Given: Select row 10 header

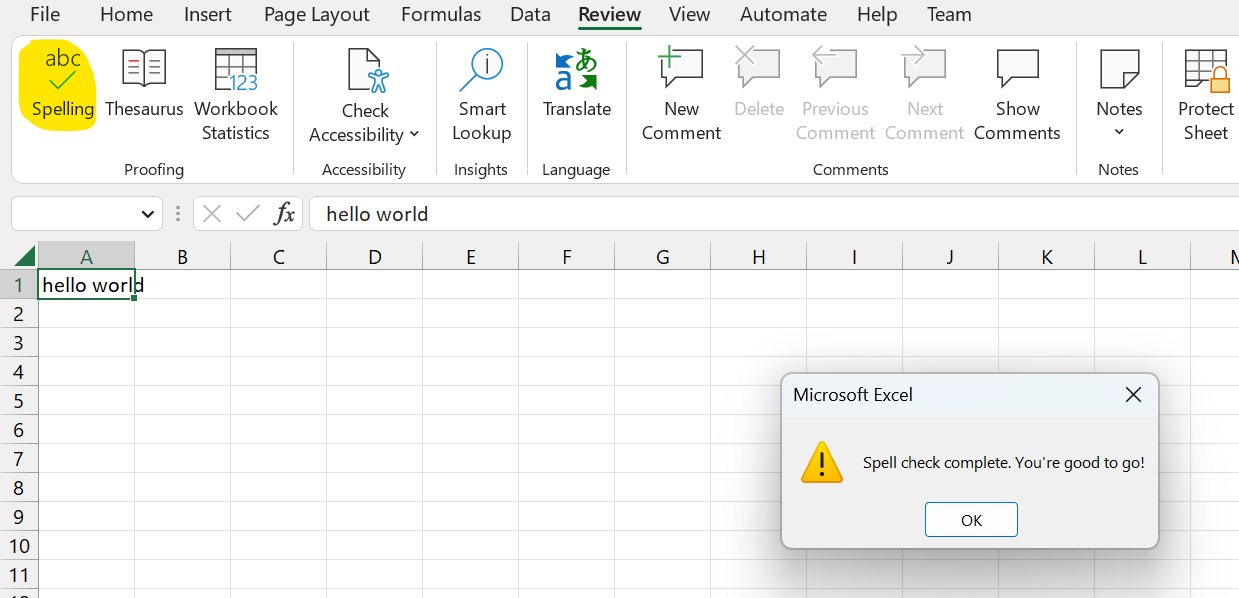Looking at the screenshot, I should point(18,546).
